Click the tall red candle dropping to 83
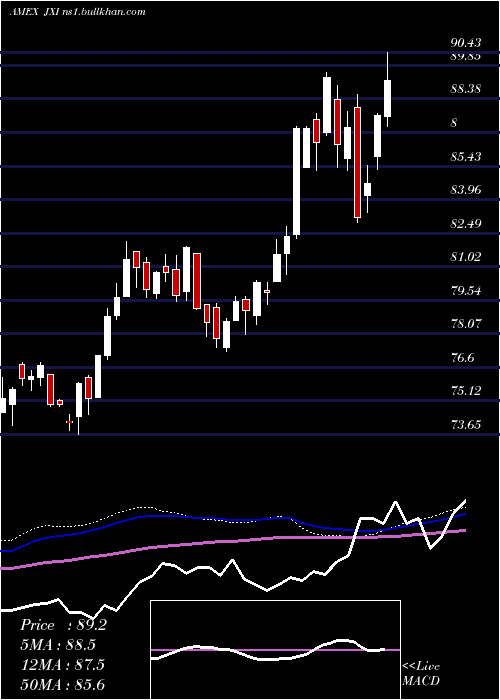The height and width of the screenshot is (700, 500). tap(357, 162)
